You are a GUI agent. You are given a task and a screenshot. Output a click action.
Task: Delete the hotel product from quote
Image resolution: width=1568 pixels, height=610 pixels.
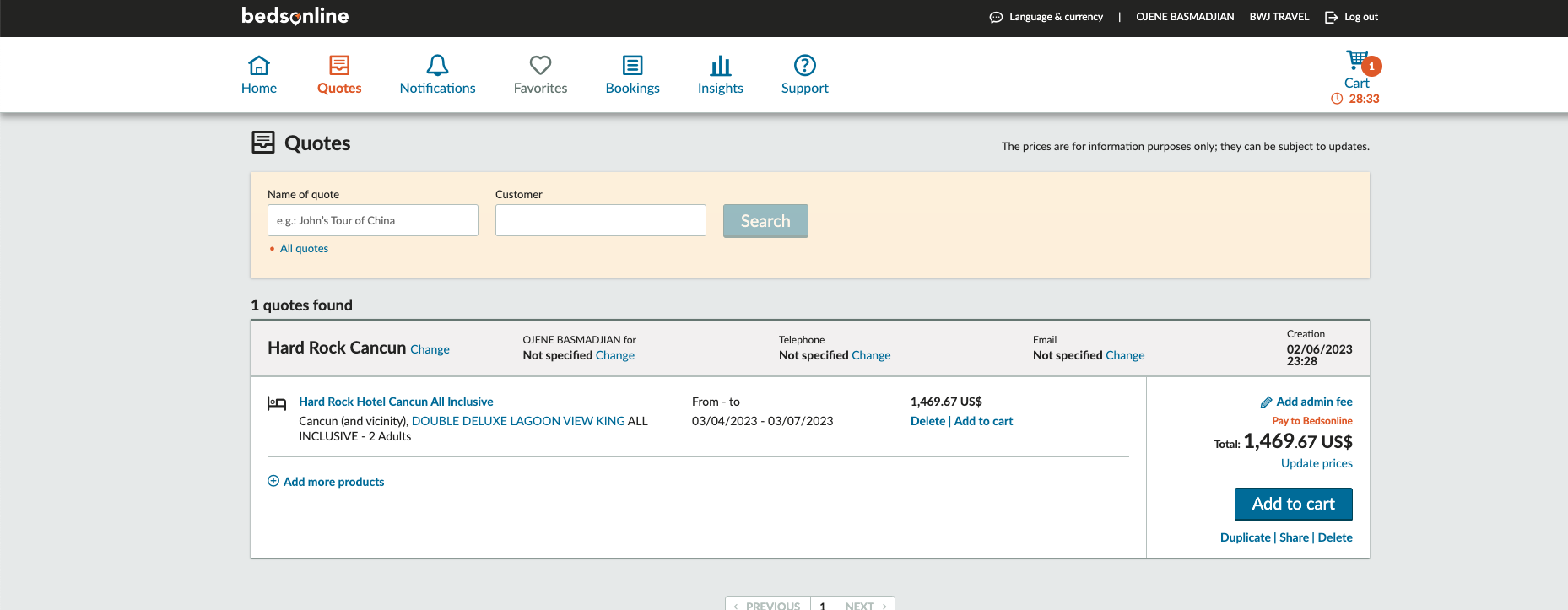click(x=927, y=421)
